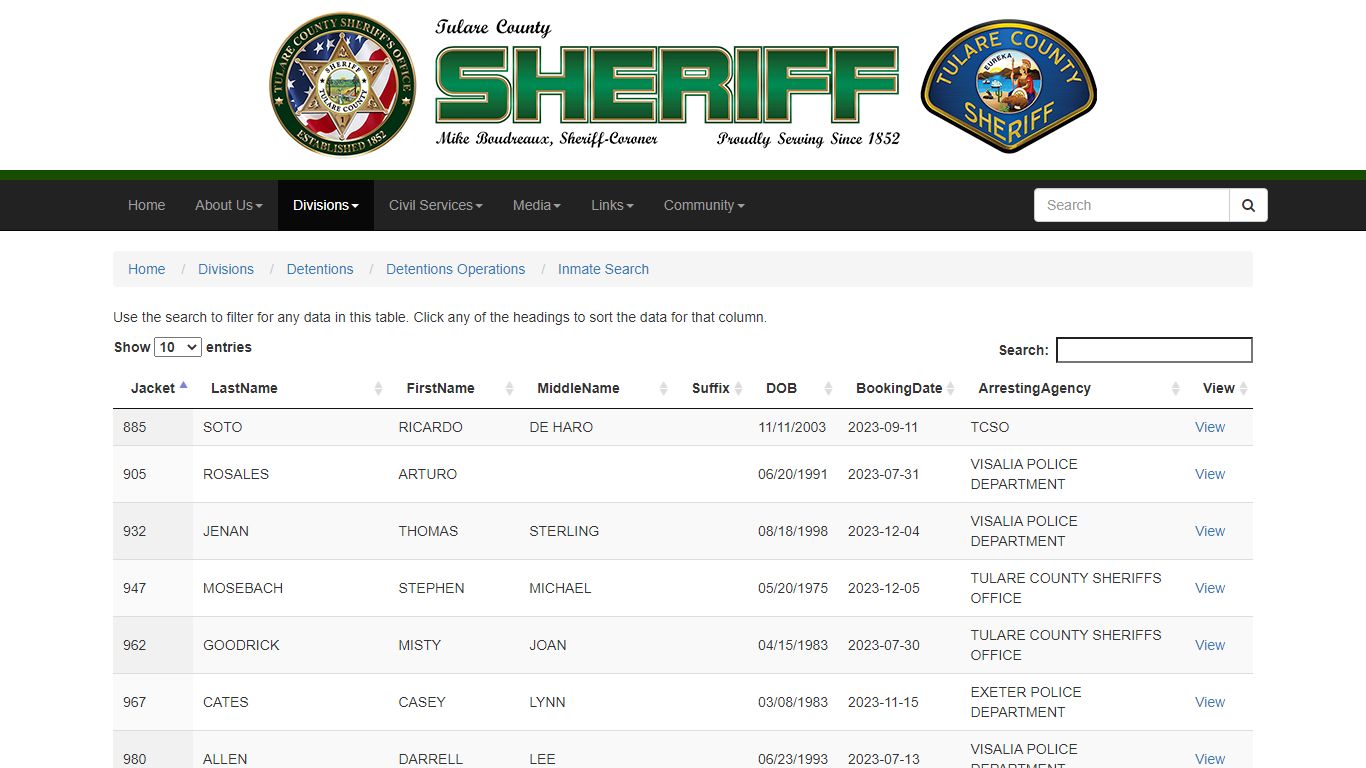Sort table by BookingDate column
This screenshot has width=1366, height=768.
(899, 388)
